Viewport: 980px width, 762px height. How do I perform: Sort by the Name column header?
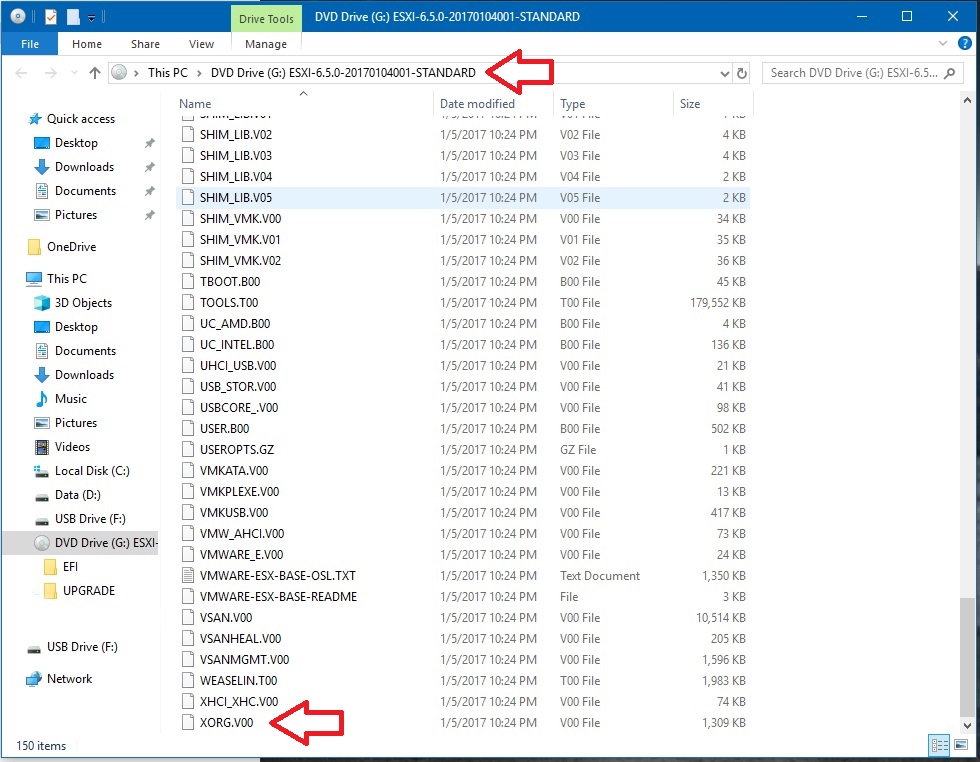[x=195, y=104]
